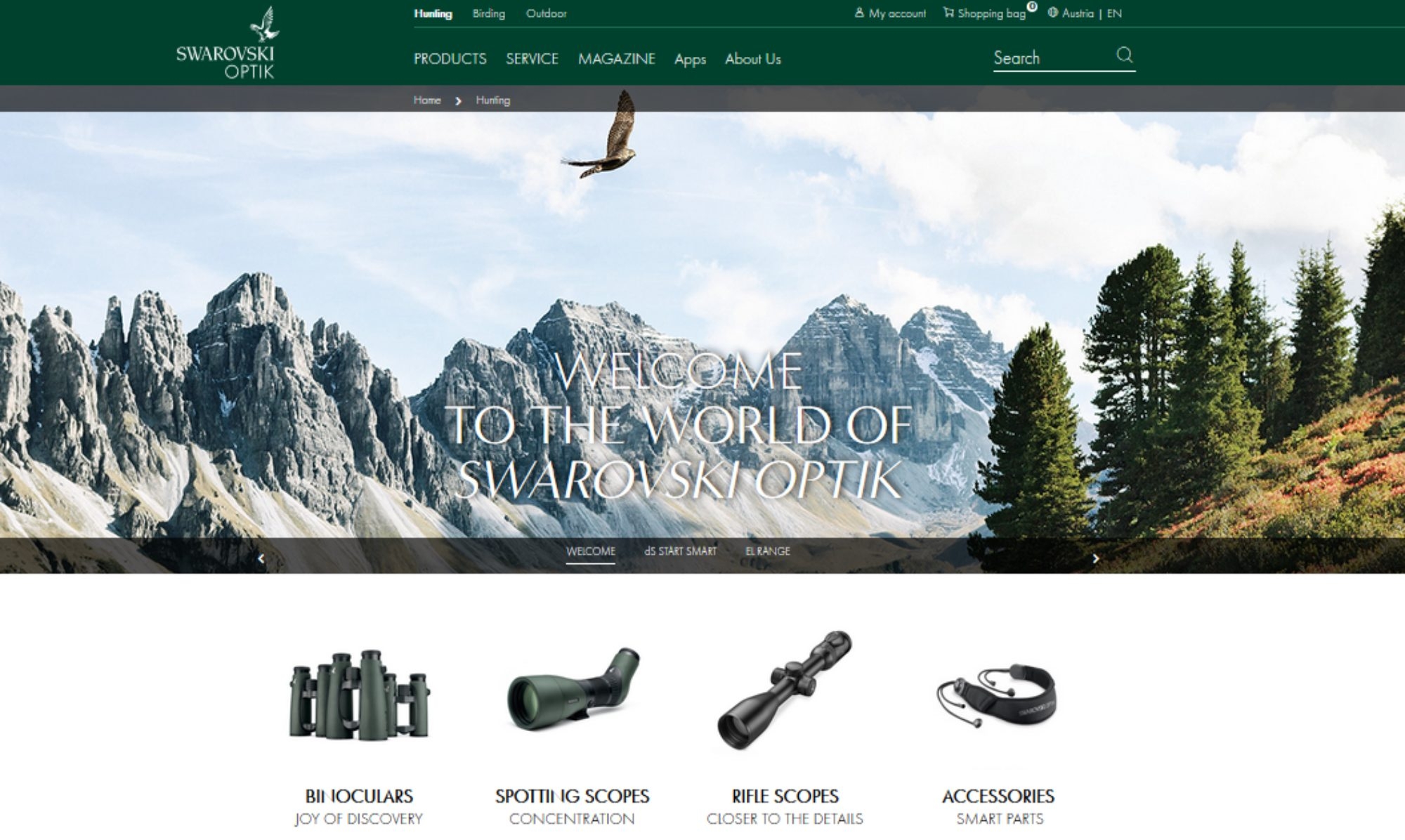Go back using the left carousel arrow

click(261, 558)
